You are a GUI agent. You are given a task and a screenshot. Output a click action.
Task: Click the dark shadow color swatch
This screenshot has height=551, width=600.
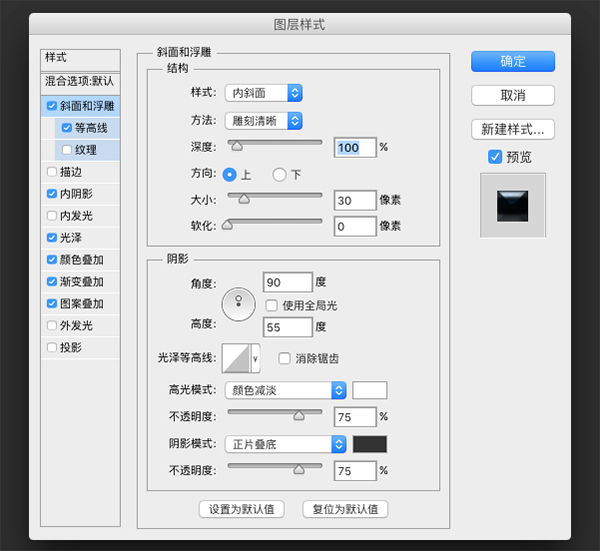click(x=369, y=444)
